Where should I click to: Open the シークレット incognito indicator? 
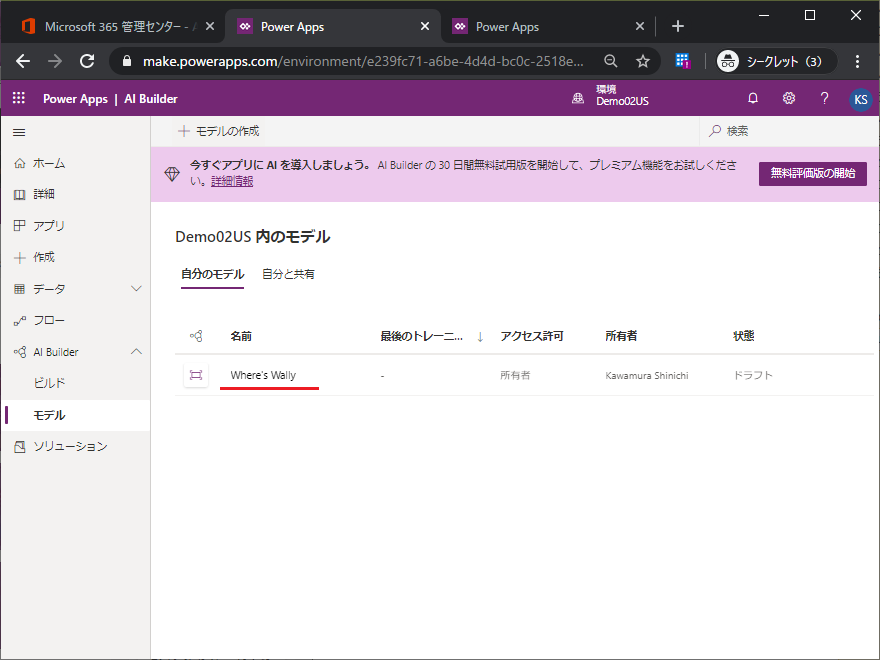point(775,61)
